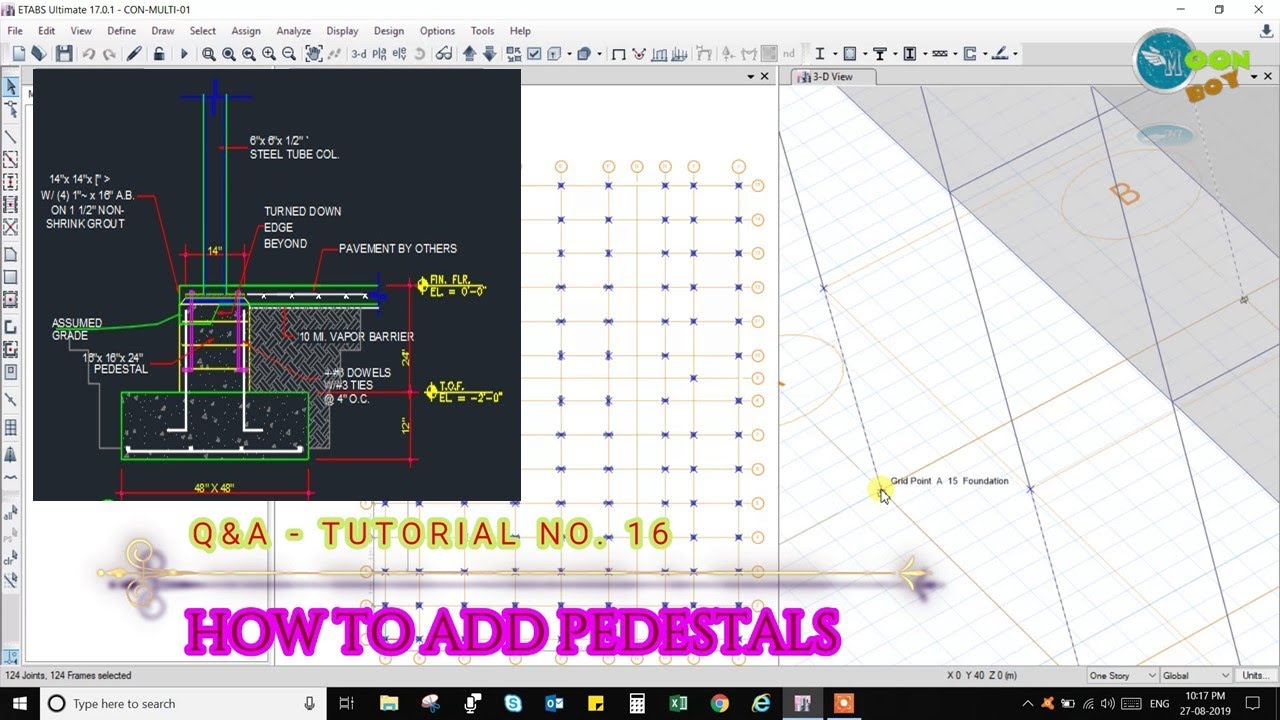The width and height of the screenshot is (1280, 720).
Task: Open the dropdown beside the T-section icon
Action: point(894,54)
